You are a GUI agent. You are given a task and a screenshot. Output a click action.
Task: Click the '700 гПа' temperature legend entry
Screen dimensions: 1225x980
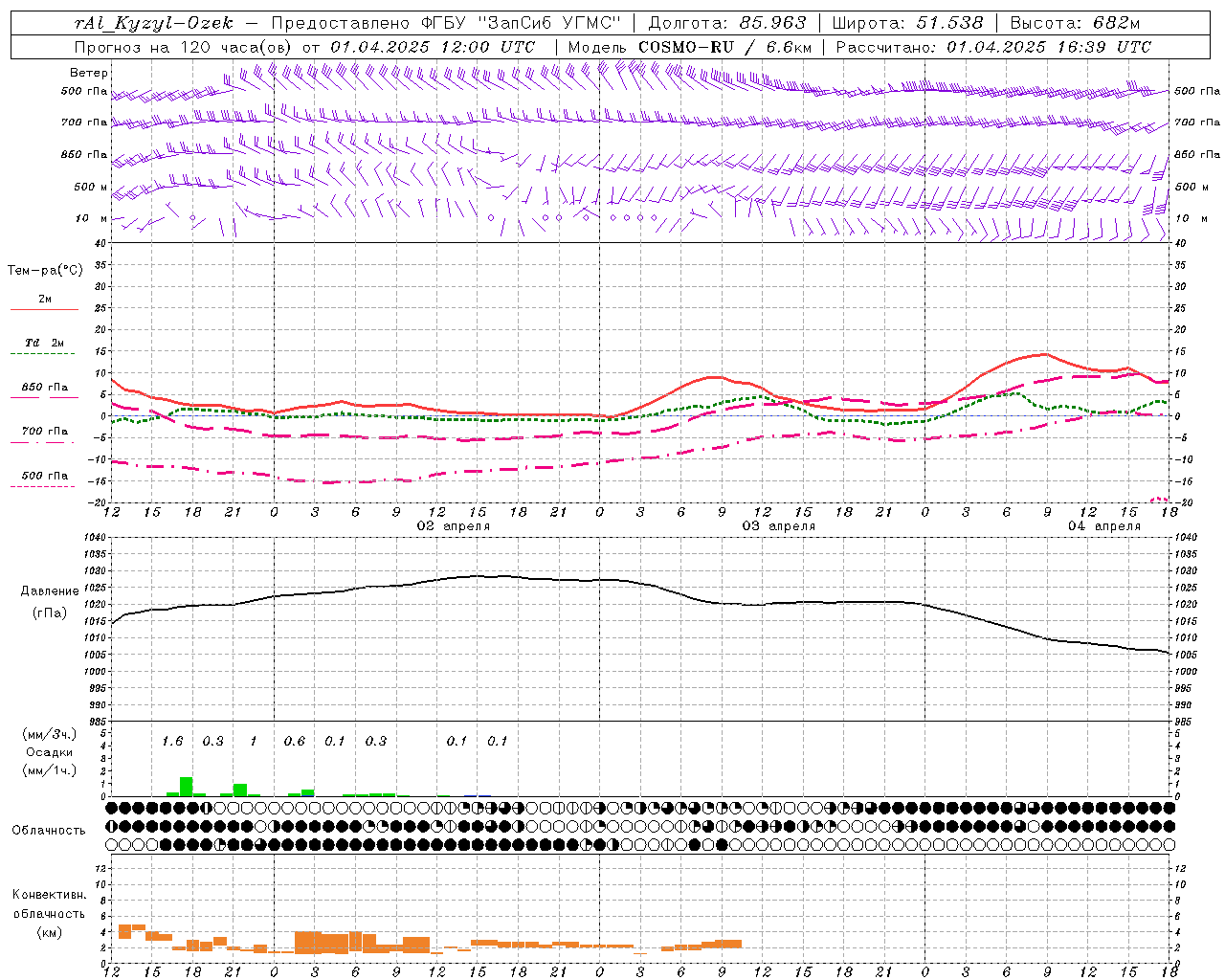coord(44,431)
